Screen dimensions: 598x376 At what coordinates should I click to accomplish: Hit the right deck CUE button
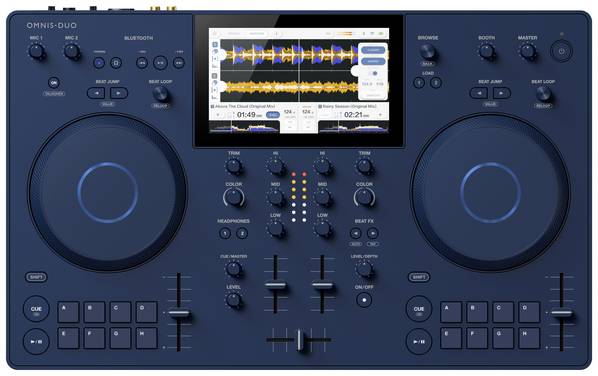coord(419,309)
